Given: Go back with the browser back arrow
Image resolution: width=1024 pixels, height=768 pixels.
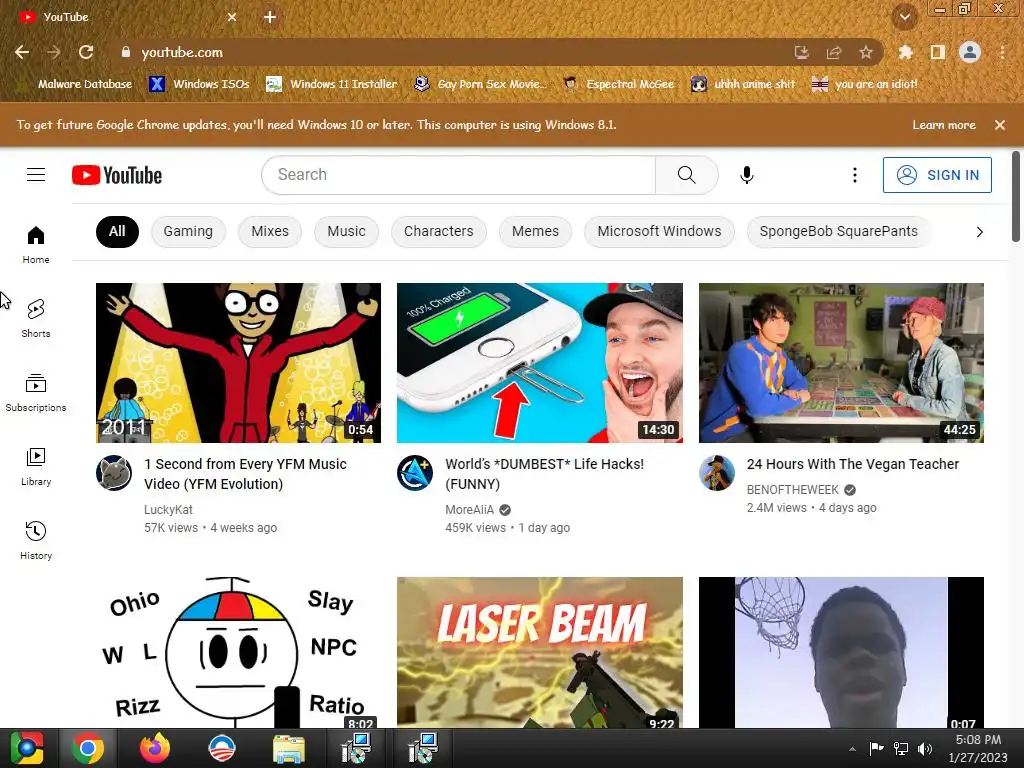Looking at the screenshot, I should tap(22, 52).
